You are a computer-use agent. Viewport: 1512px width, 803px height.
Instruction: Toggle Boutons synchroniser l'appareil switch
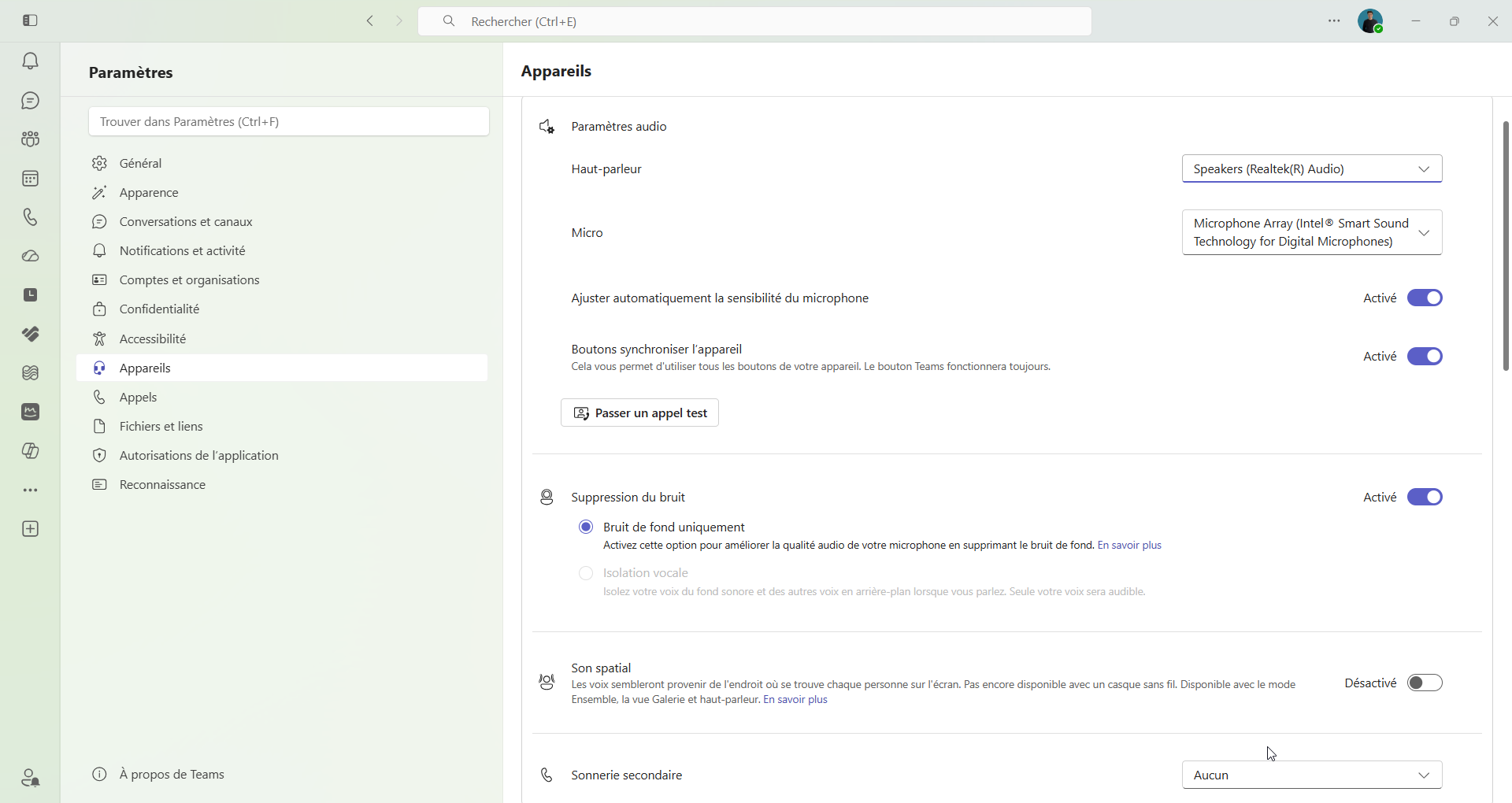tap(1425, 357)
